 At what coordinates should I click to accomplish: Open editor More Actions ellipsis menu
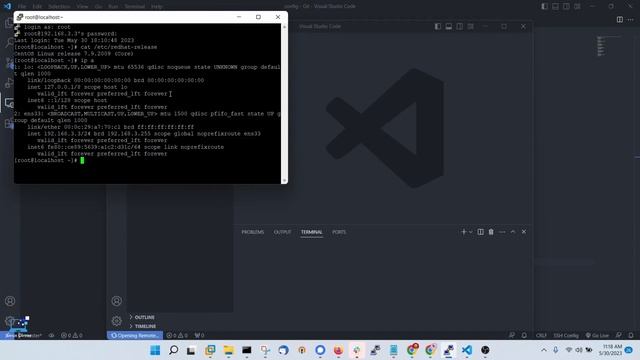(x=631, y=19)
